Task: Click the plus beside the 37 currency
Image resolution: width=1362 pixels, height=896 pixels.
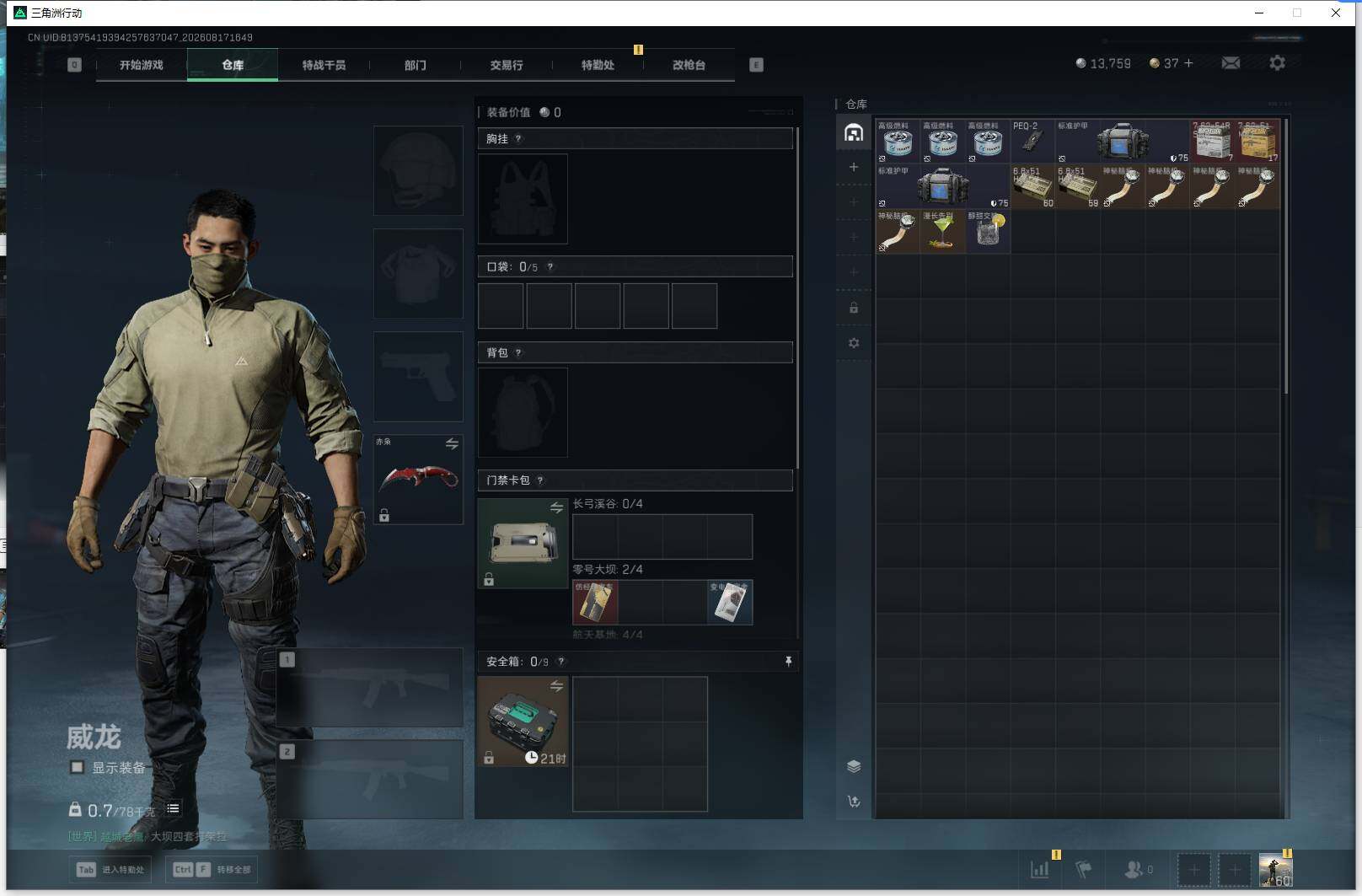Action: (1189, 63)
